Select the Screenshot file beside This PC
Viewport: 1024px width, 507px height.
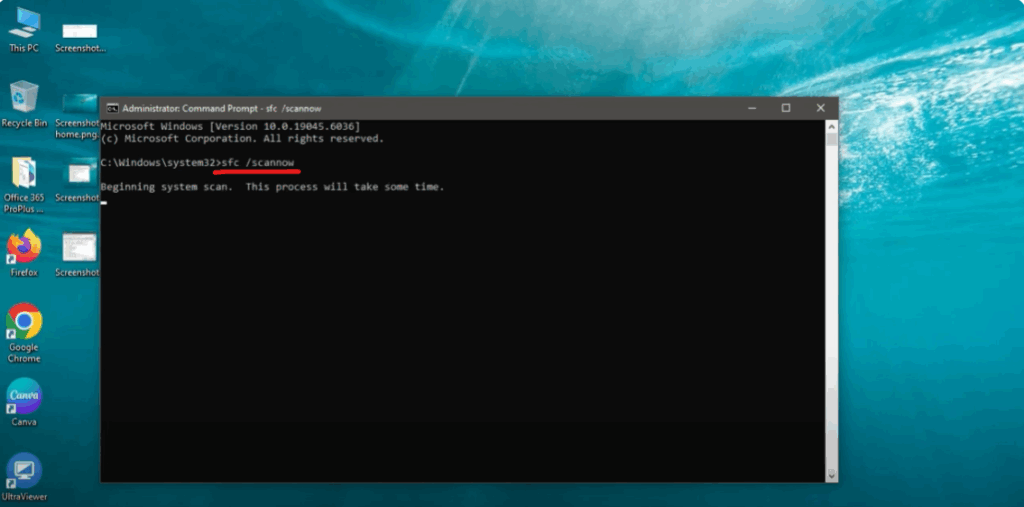[x=80, y=37]
